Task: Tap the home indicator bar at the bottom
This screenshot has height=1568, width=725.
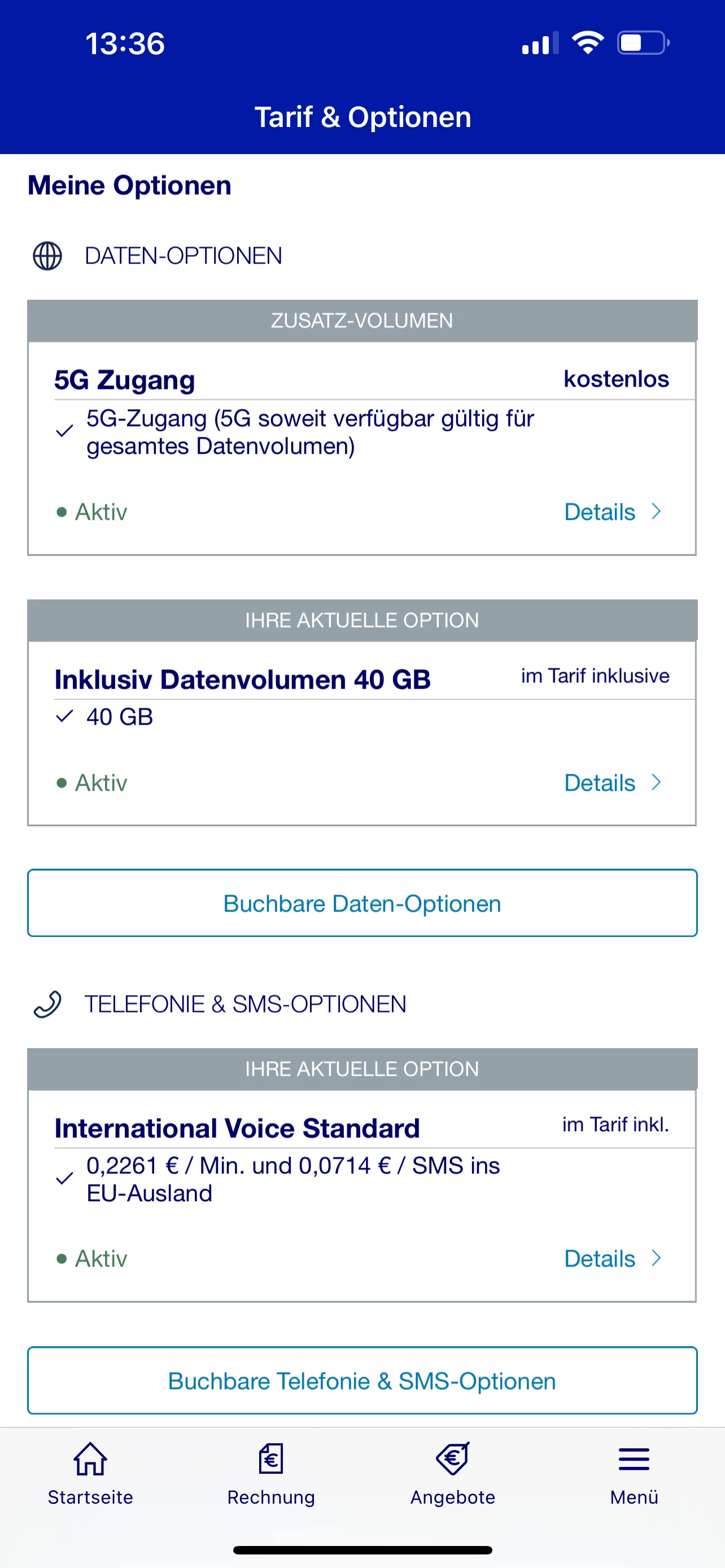Action: tap(362, 1550)
